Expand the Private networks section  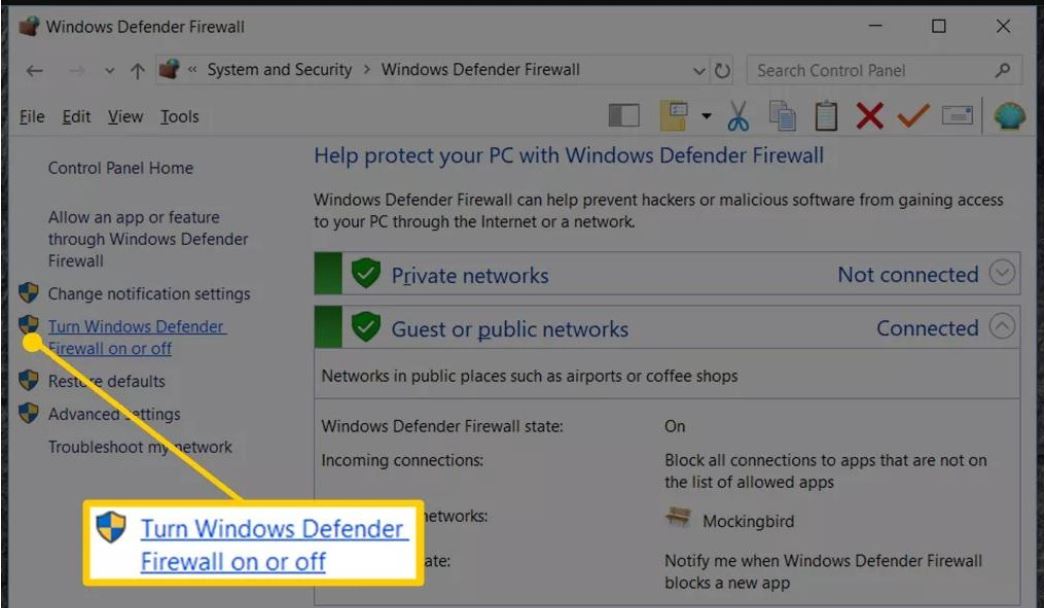click(1002, 273)
